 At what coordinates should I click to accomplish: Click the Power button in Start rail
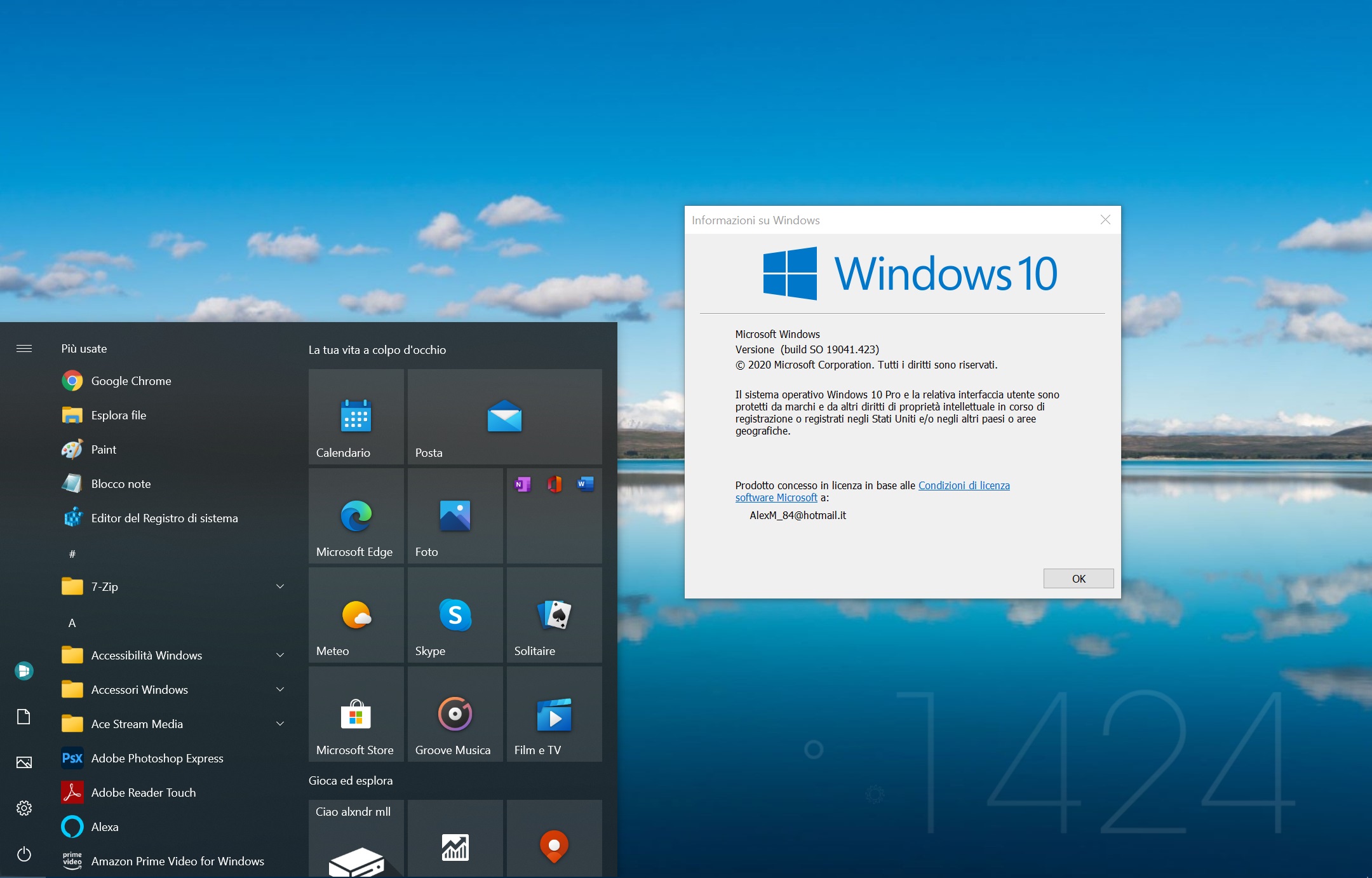pyautogui.click(x=24, y=854)
